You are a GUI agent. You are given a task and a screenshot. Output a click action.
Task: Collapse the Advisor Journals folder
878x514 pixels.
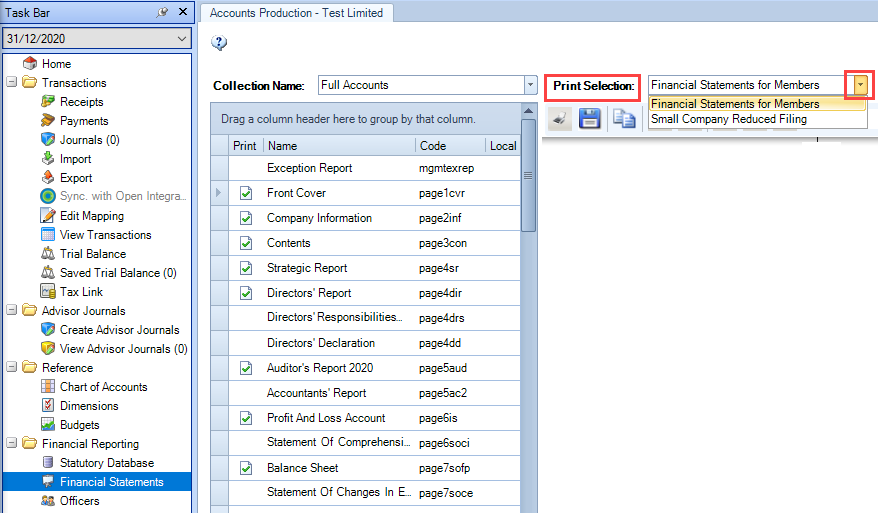[12, 310]
